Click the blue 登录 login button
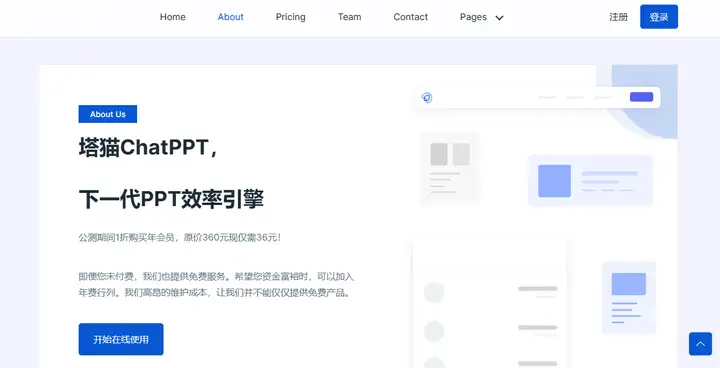Image resolution: width=720 pixels, height=368 pixels. click(x=659, y=17)
